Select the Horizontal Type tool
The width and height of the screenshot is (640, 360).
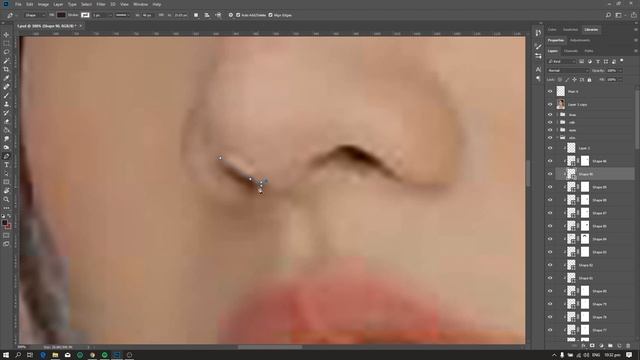tap(6, 165)
